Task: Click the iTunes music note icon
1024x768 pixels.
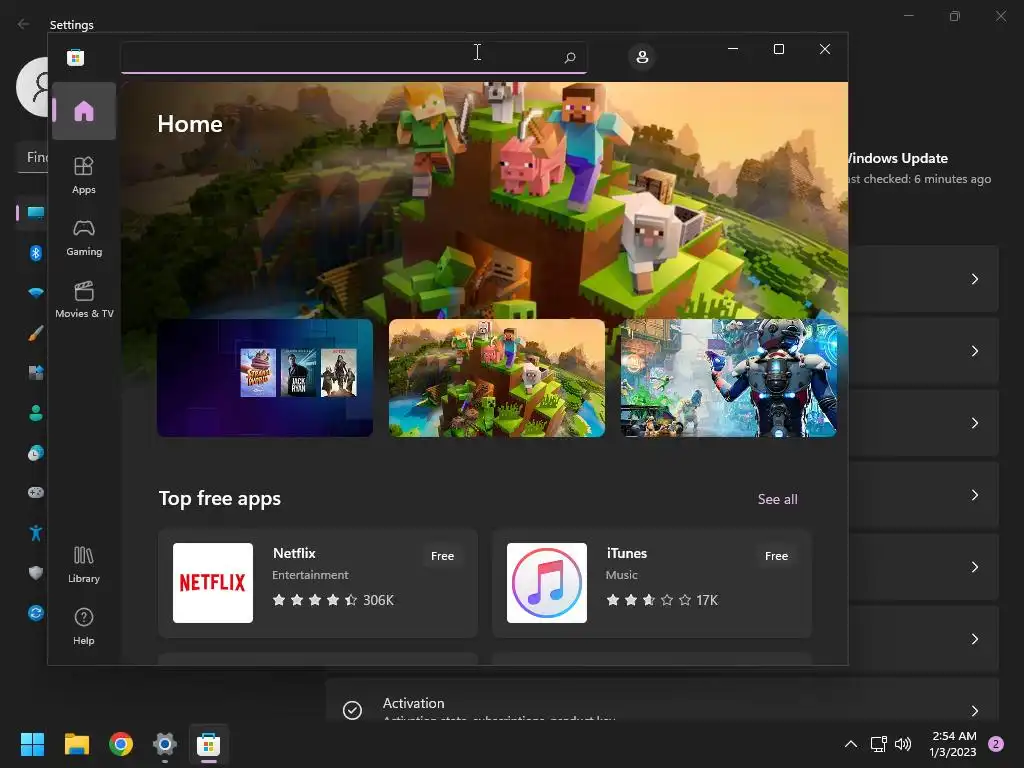Action: 547,583
